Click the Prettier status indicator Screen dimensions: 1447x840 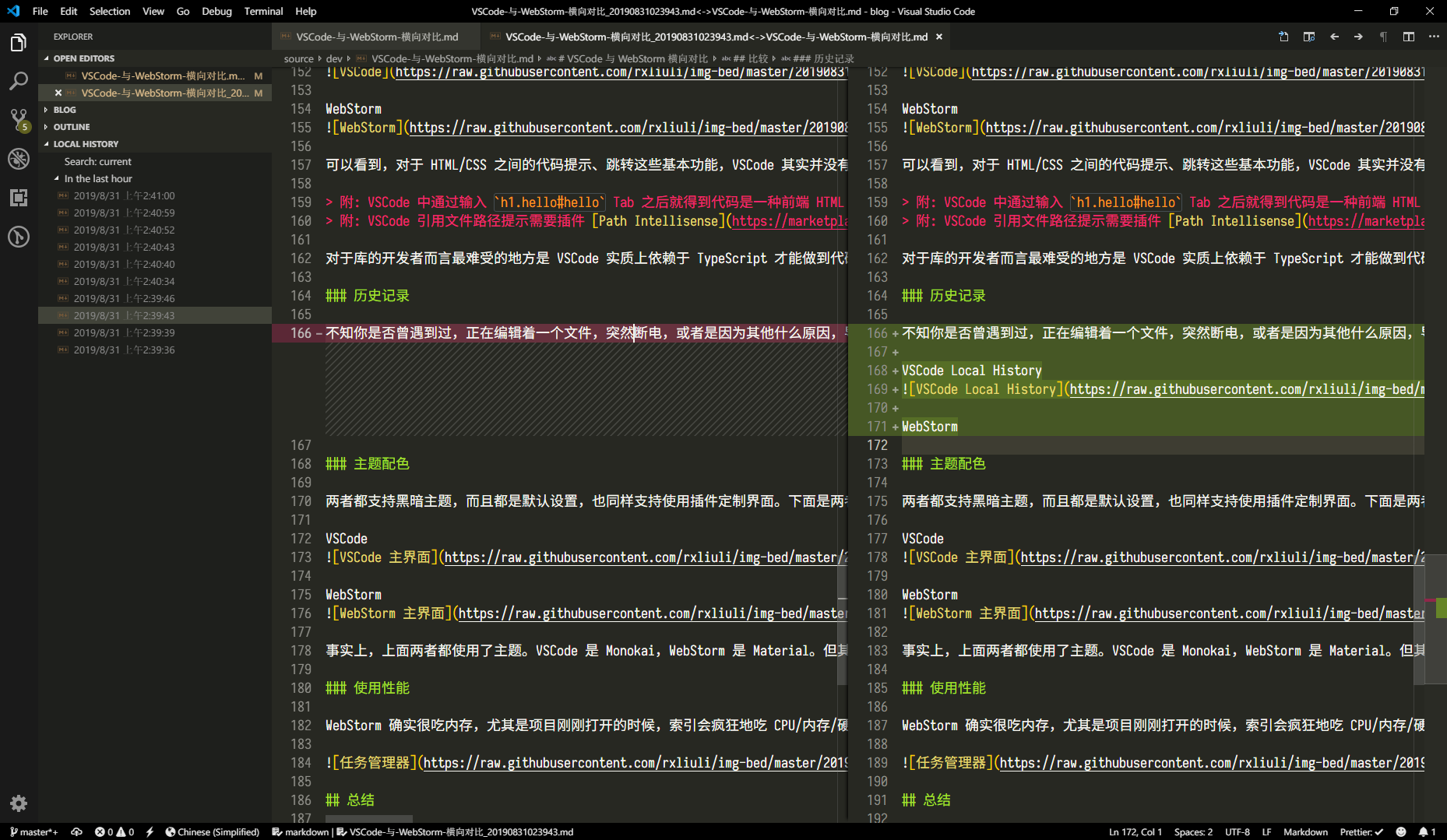(1361, 831)
